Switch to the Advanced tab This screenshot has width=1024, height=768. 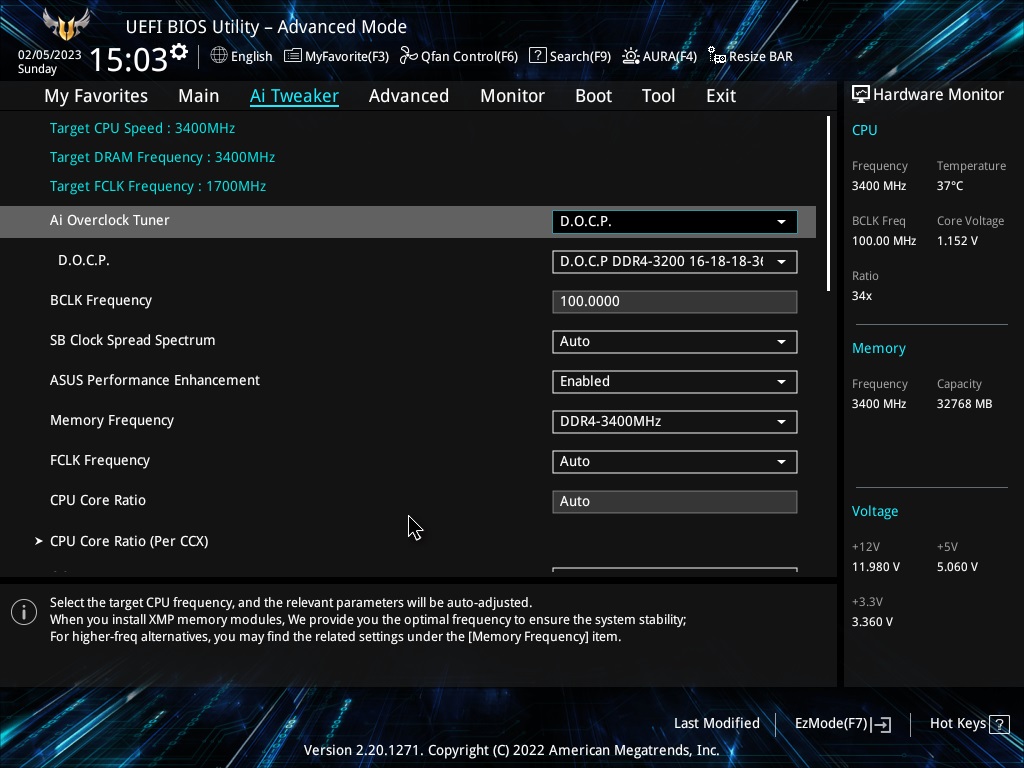[409, 95]
